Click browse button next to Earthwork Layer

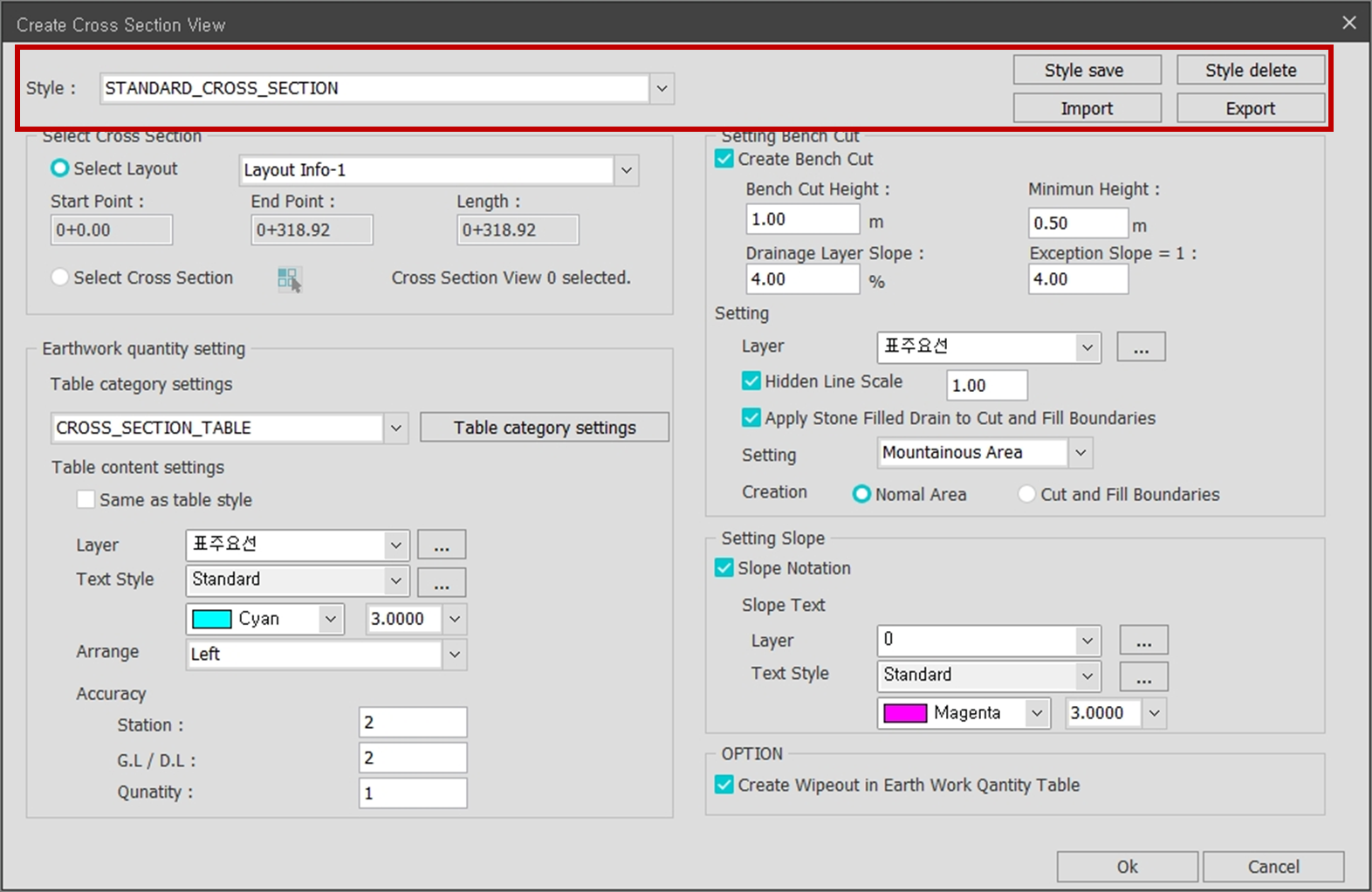[442, 545]
